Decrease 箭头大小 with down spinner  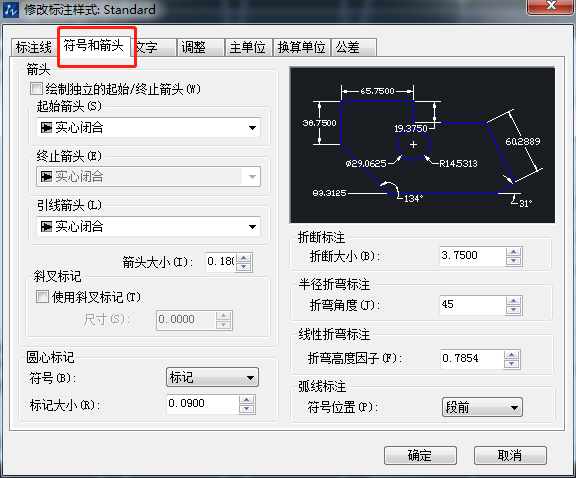click(244, 267)
